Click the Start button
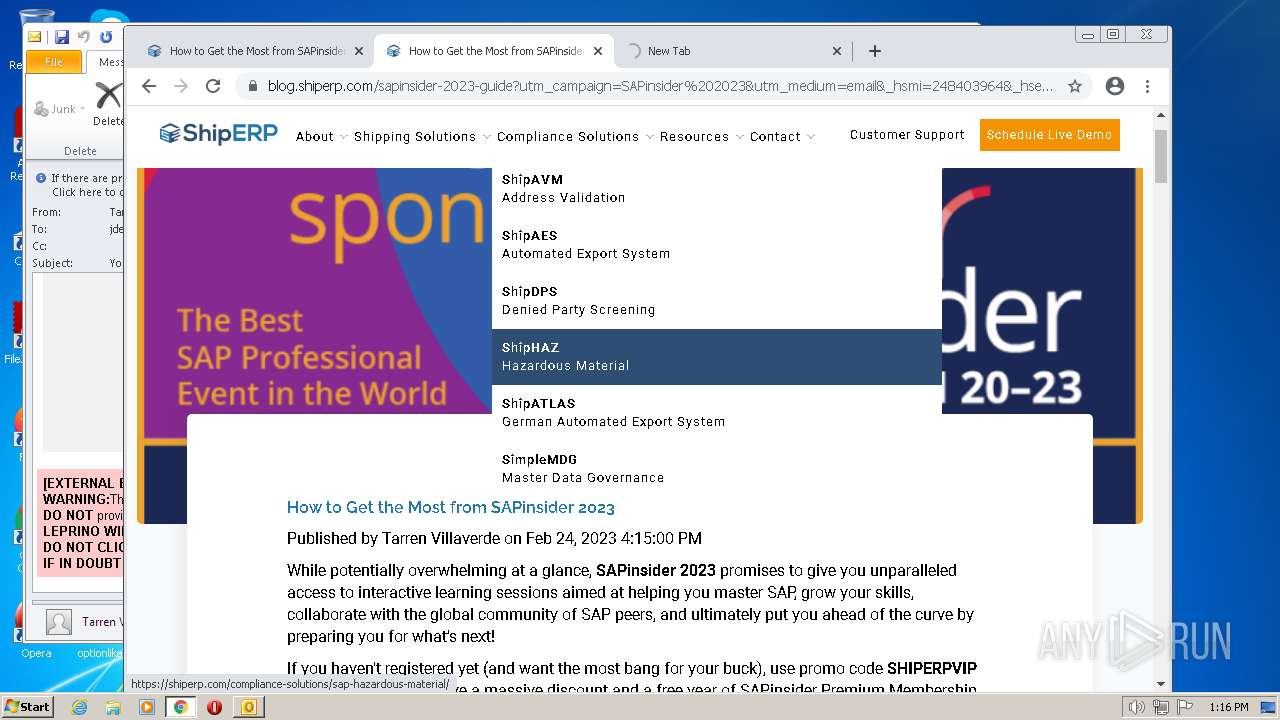The height and width of the screenshot is (720, 1280). point(27,706)
